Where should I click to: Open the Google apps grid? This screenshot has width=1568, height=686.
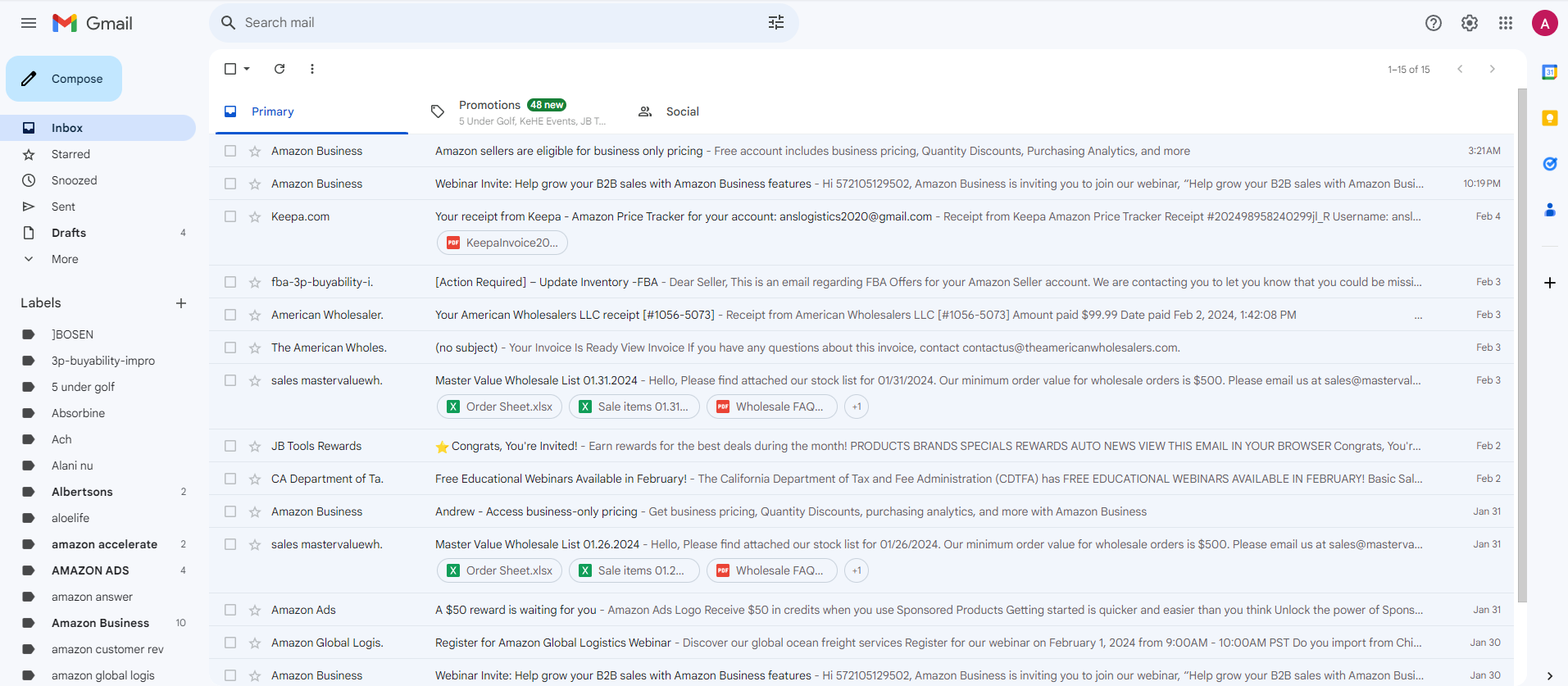click(1506, 23)
